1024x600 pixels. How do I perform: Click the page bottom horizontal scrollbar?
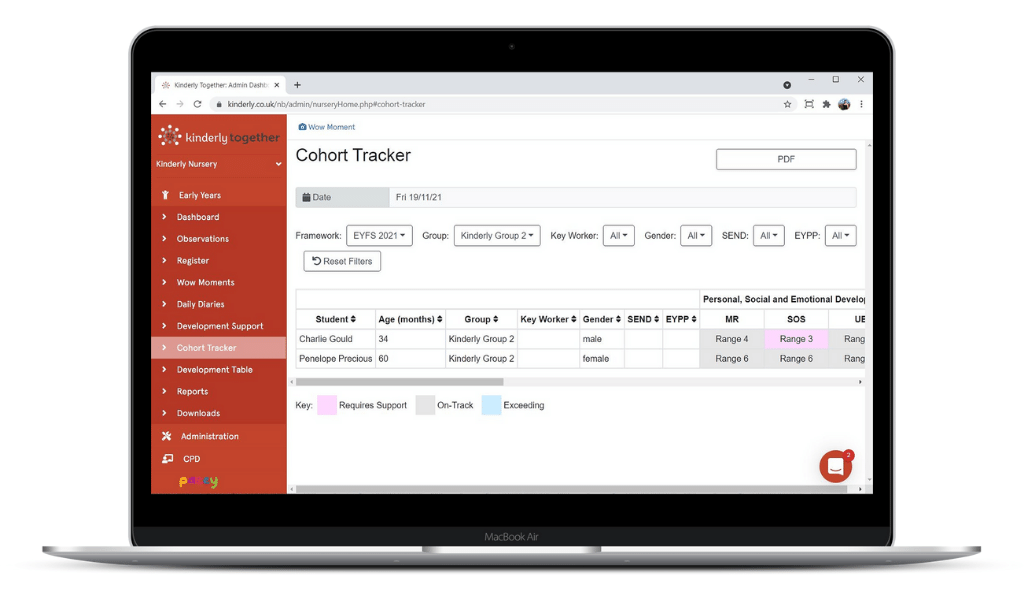pos(571,489)
